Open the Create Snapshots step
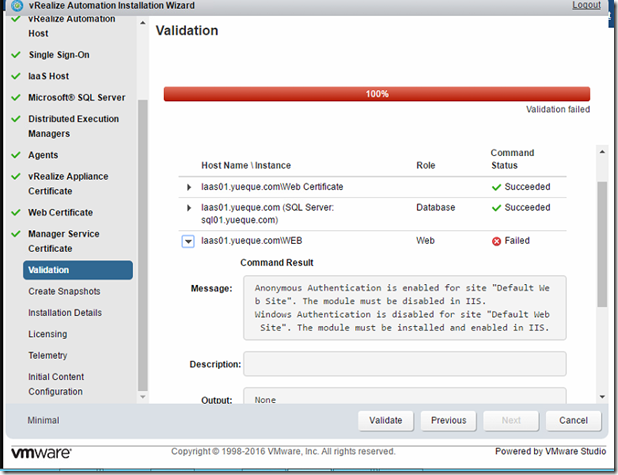618x475 pixels. tap(64, 291)
